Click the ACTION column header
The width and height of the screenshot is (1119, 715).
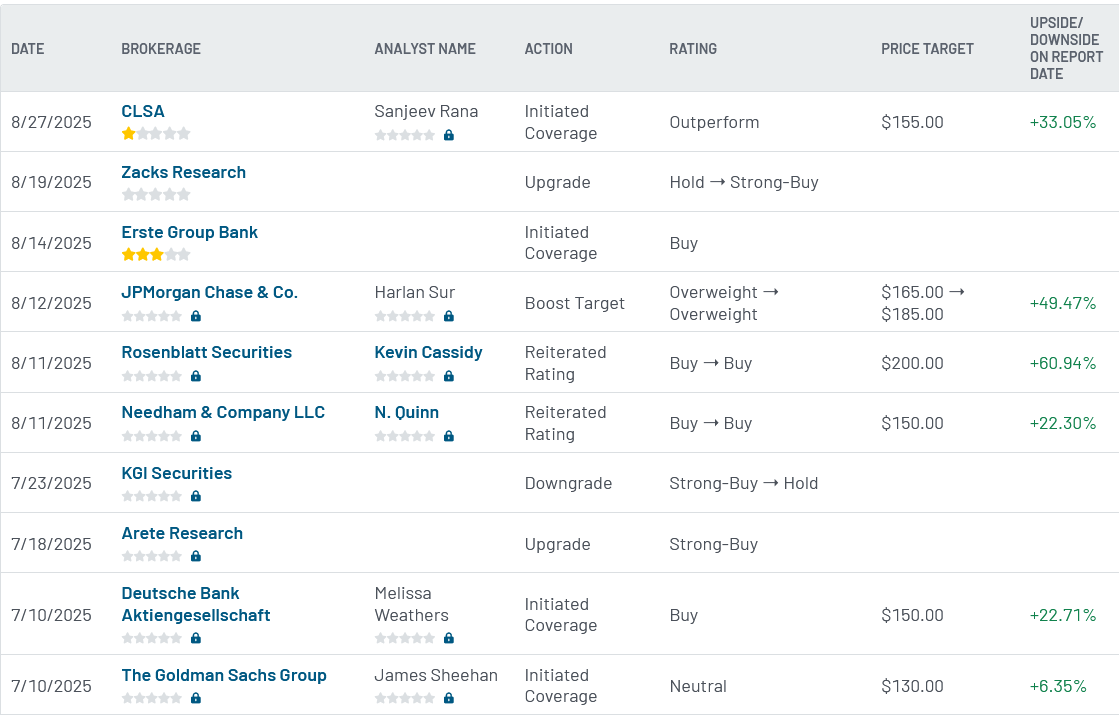[x=548, y=49]
